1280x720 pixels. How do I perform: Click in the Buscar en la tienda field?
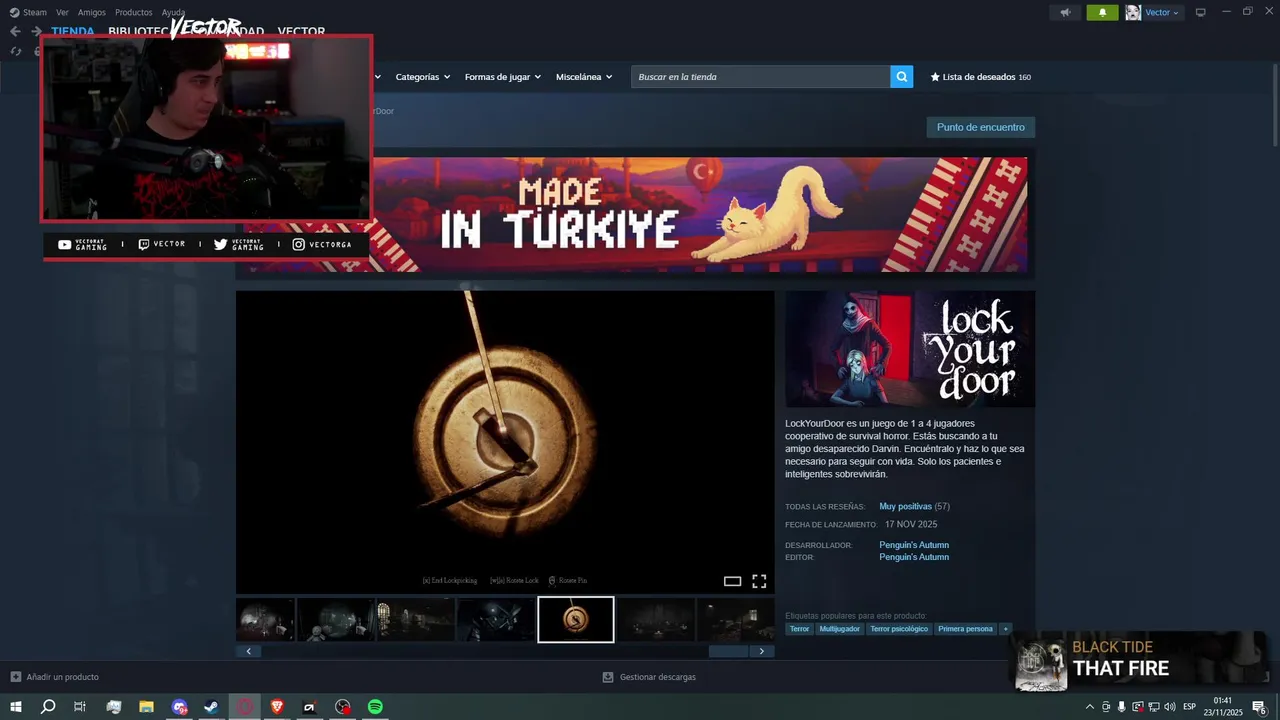[760, 77]
